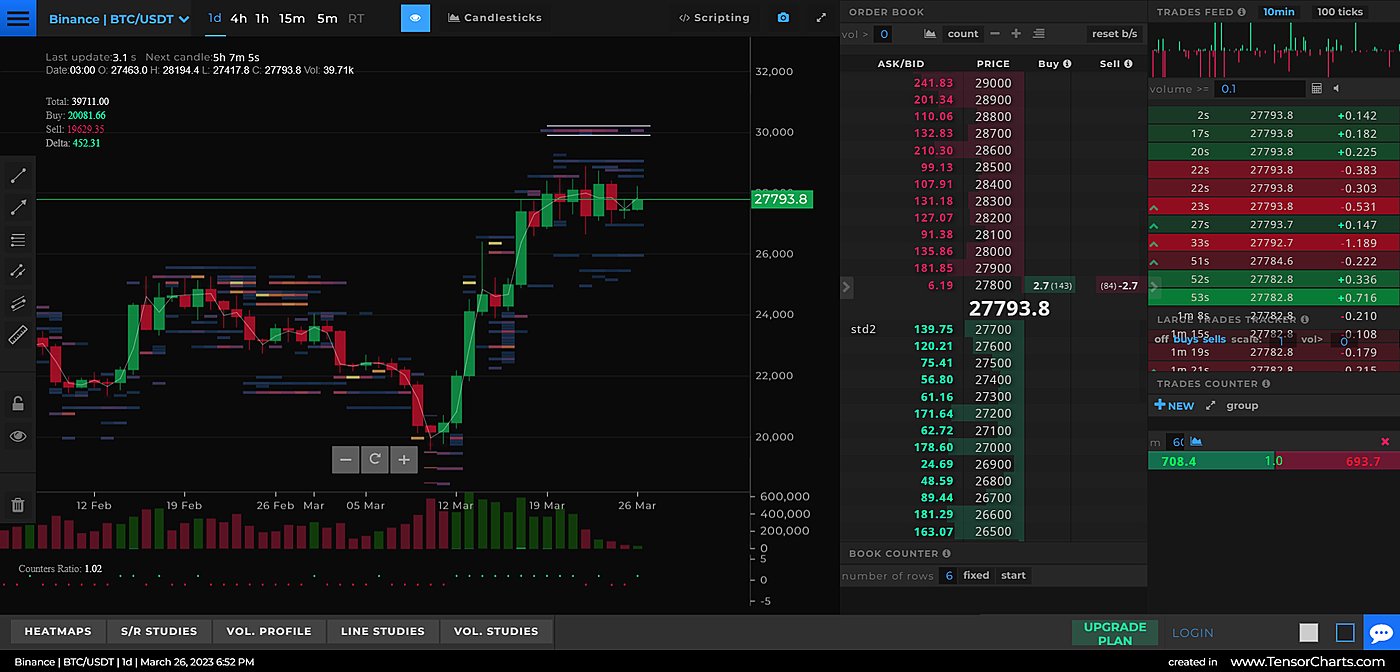Viewport: 1400px width, 672px height.
Task: Toggle drawings visibility eye in left toolbar
Action: 18,436
